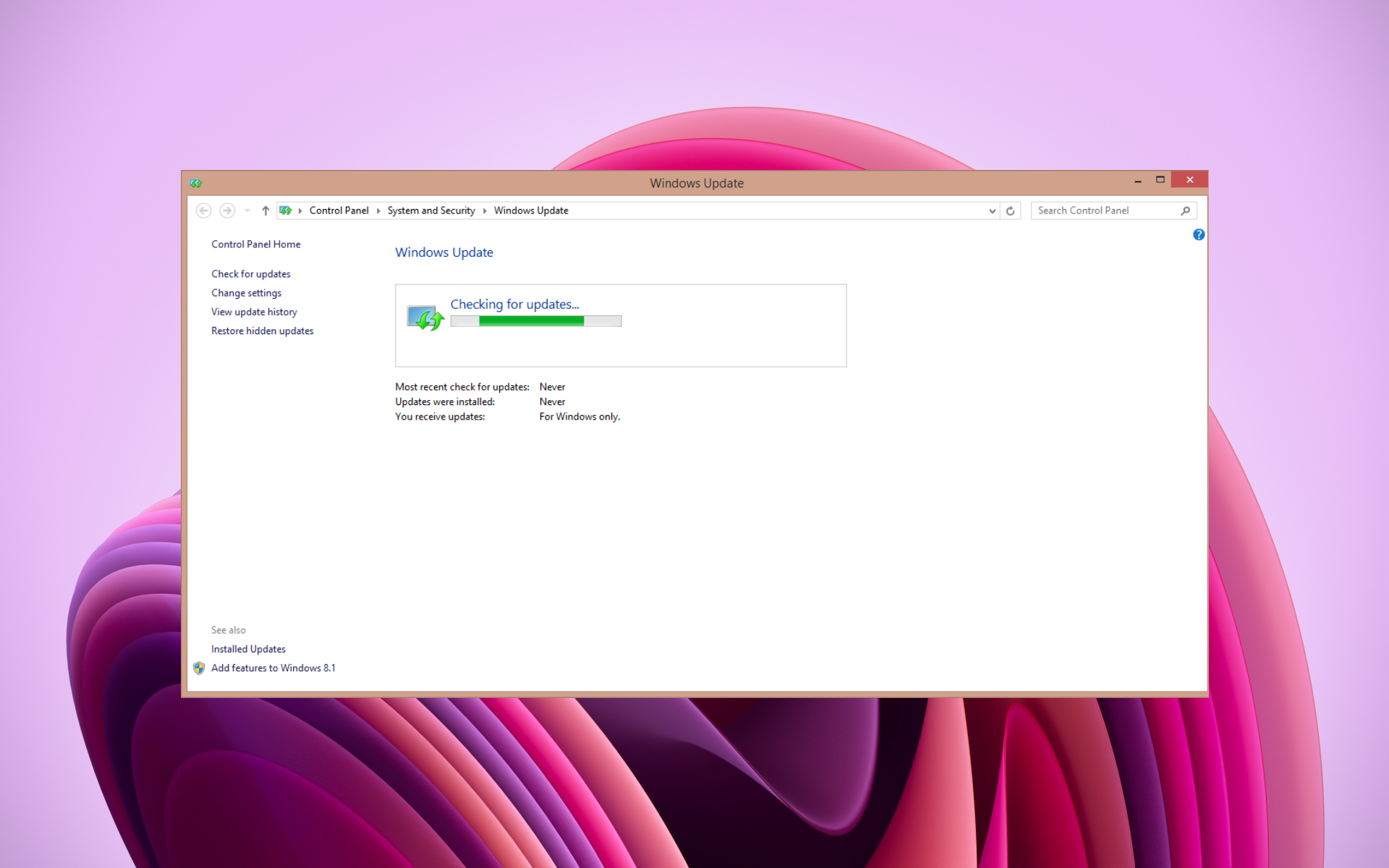Viewport: 1389px width, 868px height.
Task: Expand the root chevron before Control Panel
Action: [x=300, y=210]
